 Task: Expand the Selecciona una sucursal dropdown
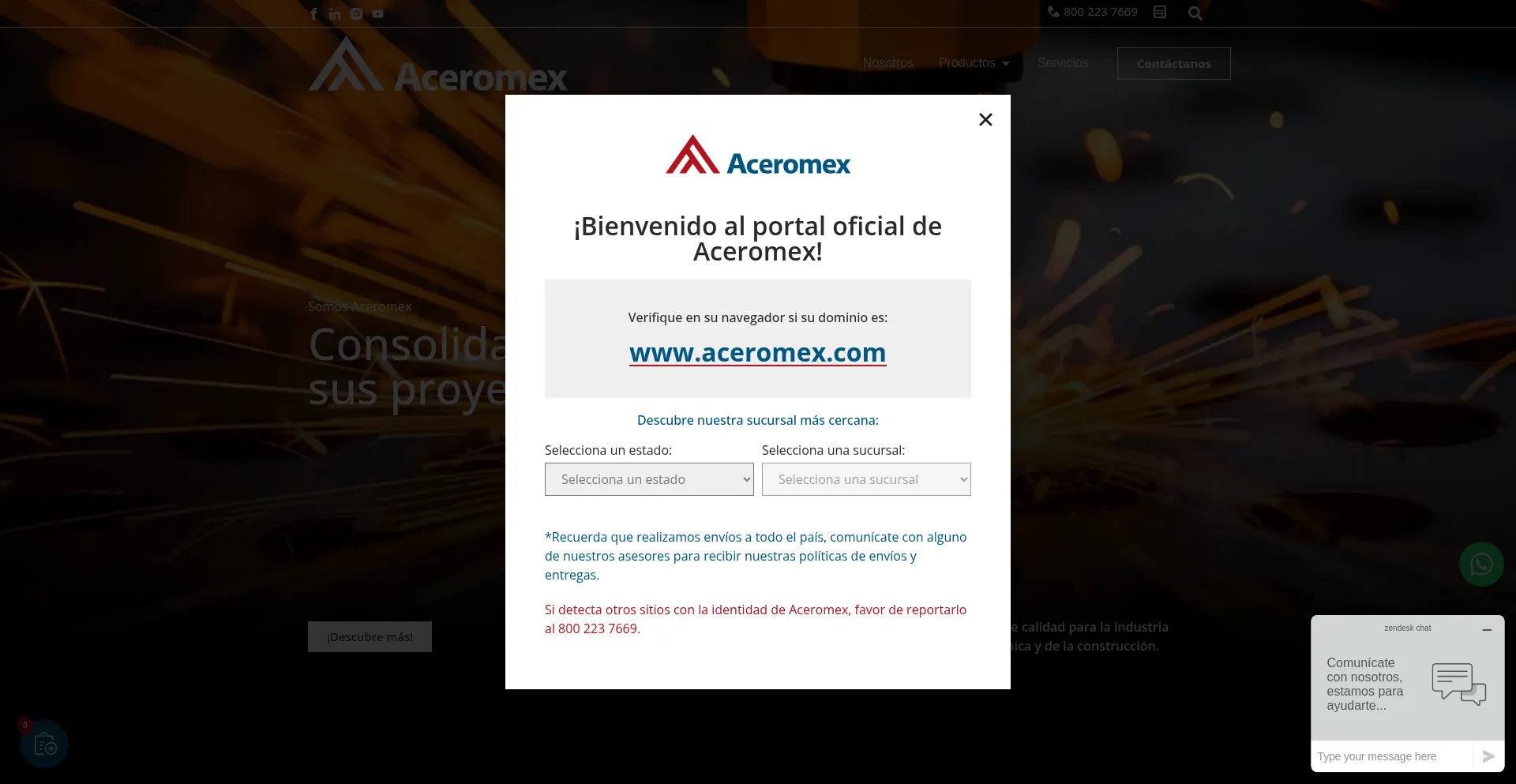coord(866,479)
